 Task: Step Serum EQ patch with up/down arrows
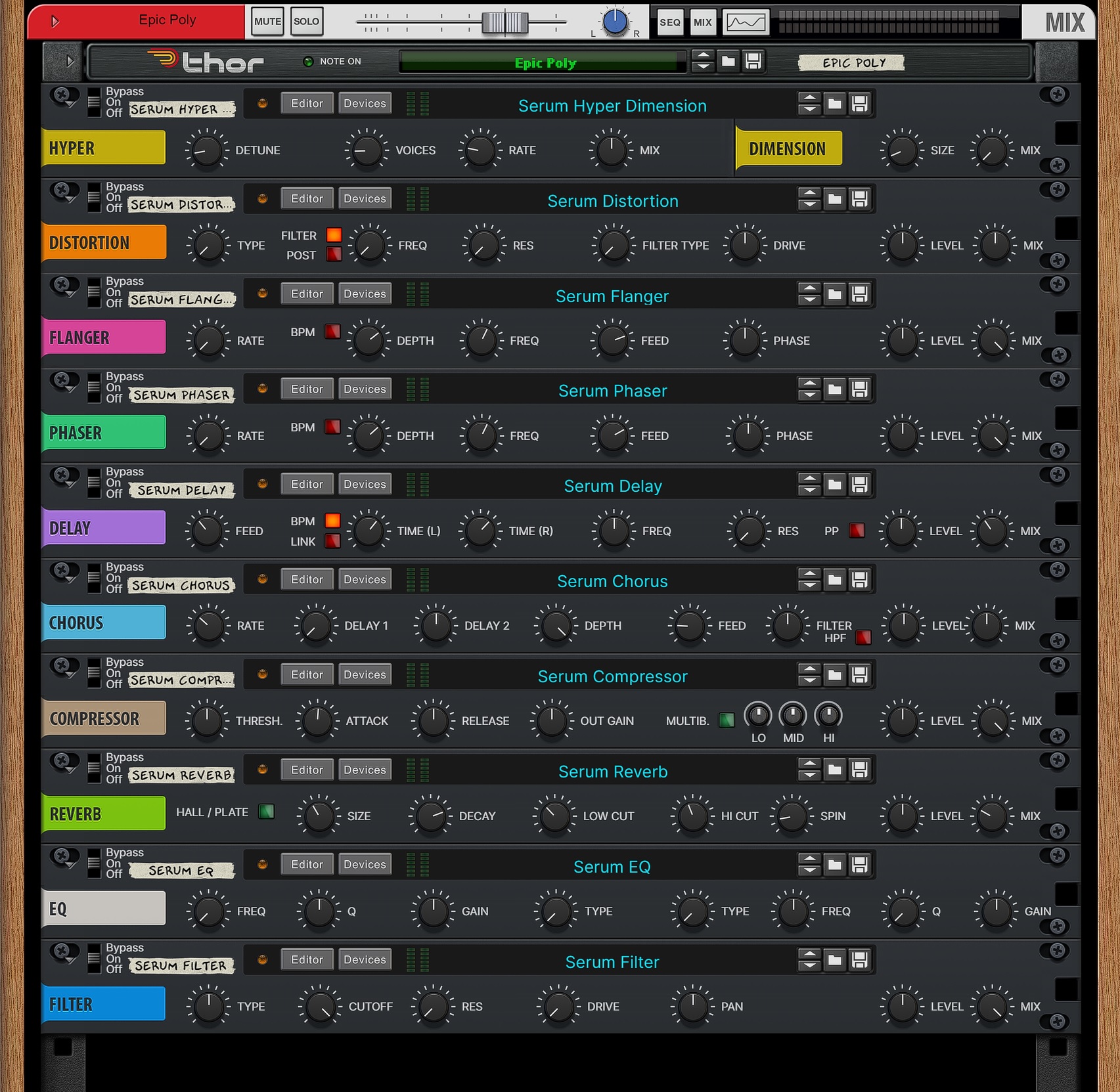click(809, 865)
